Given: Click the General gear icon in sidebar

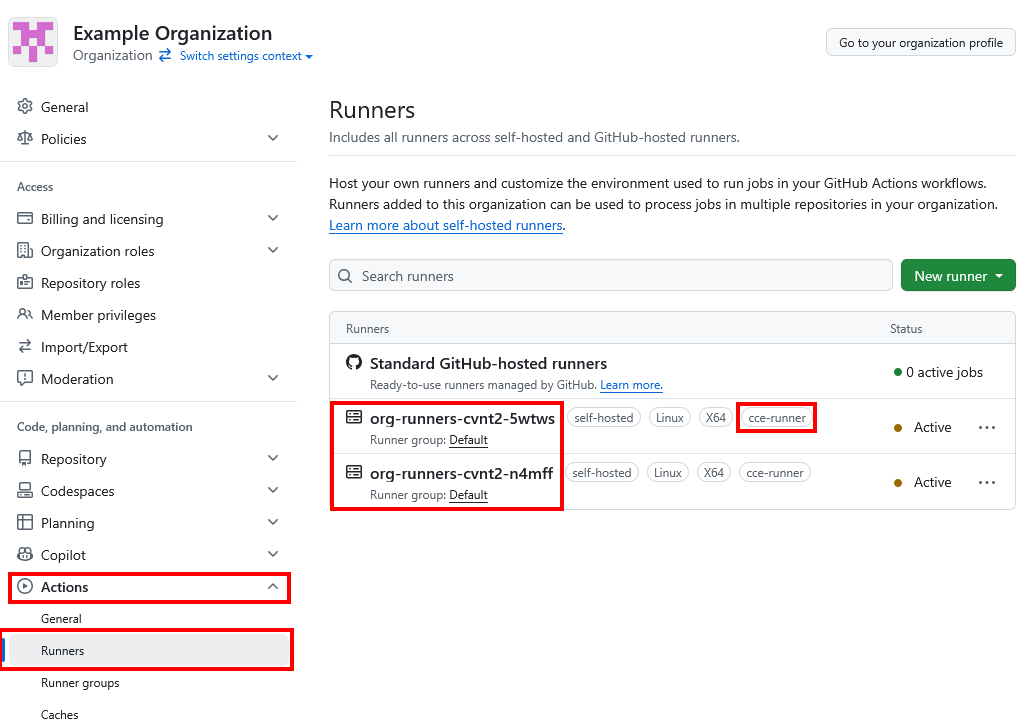Looking at the screenshot, I should point(25,107).
